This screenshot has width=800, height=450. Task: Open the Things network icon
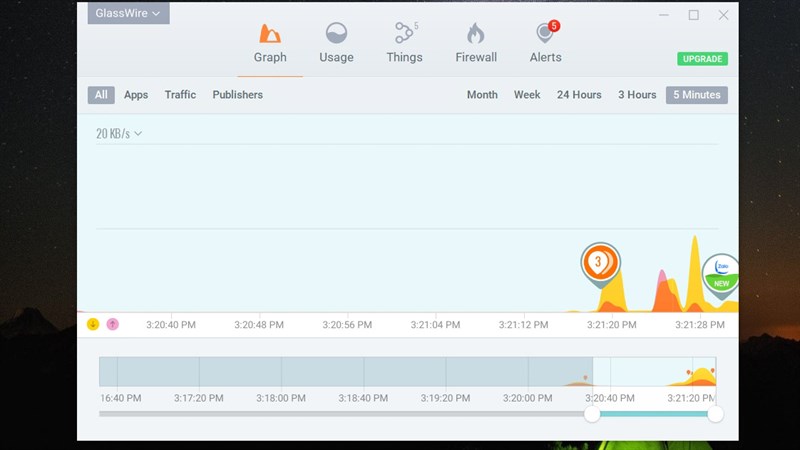click(405, 33)
